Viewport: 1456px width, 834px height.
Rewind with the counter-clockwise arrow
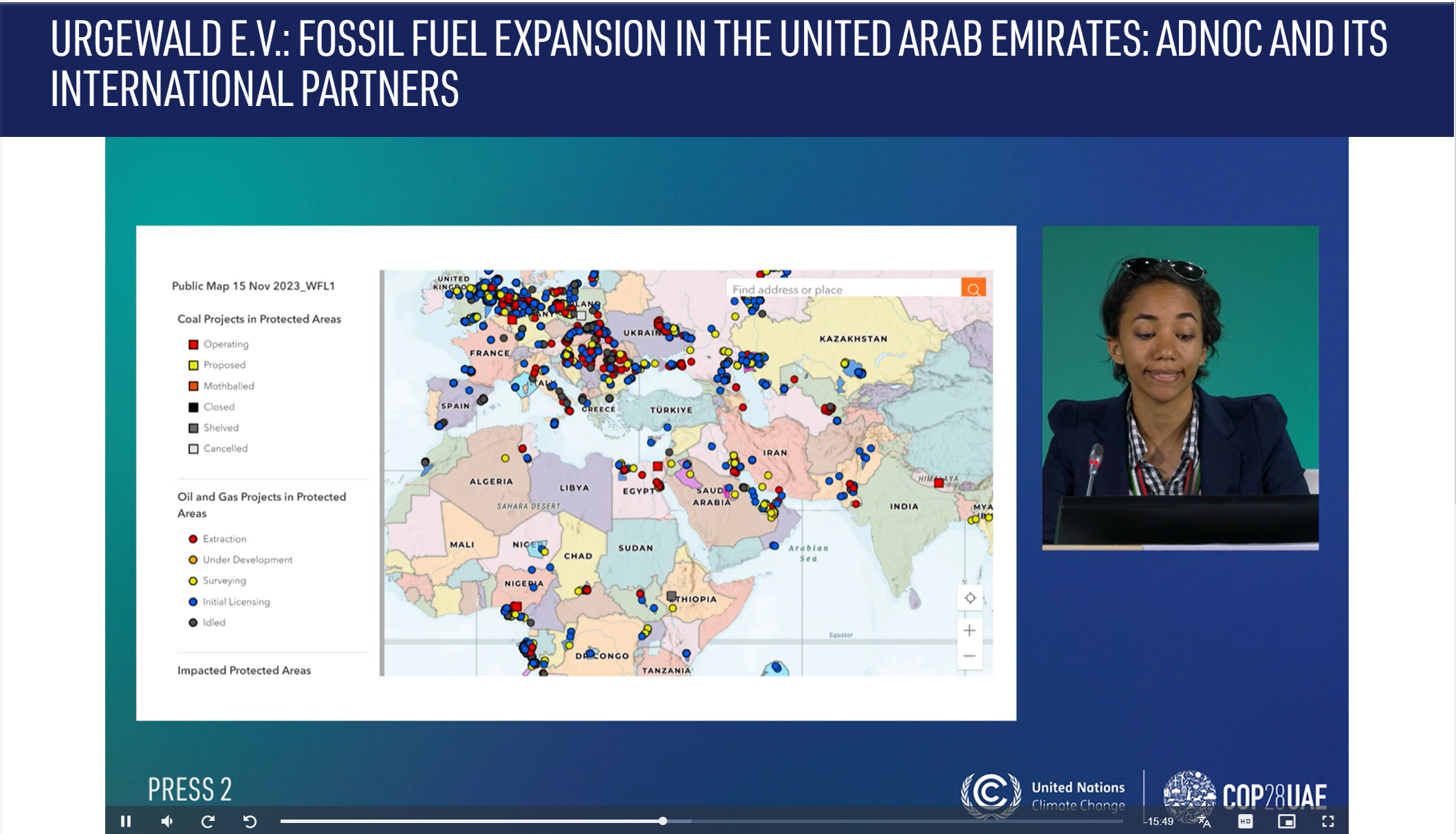(250, 821)
